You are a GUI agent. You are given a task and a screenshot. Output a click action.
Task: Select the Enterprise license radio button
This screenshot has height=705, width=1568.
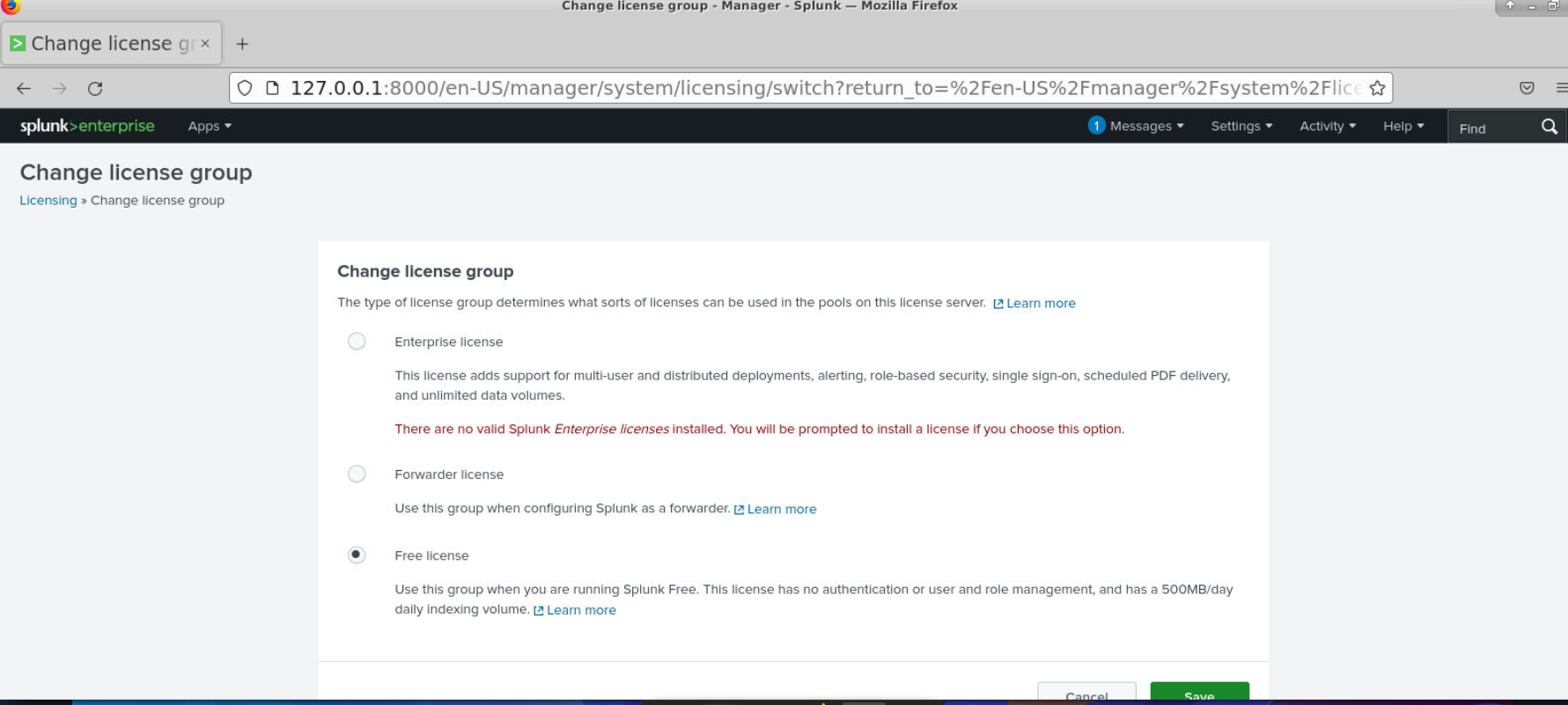point(357,341)
